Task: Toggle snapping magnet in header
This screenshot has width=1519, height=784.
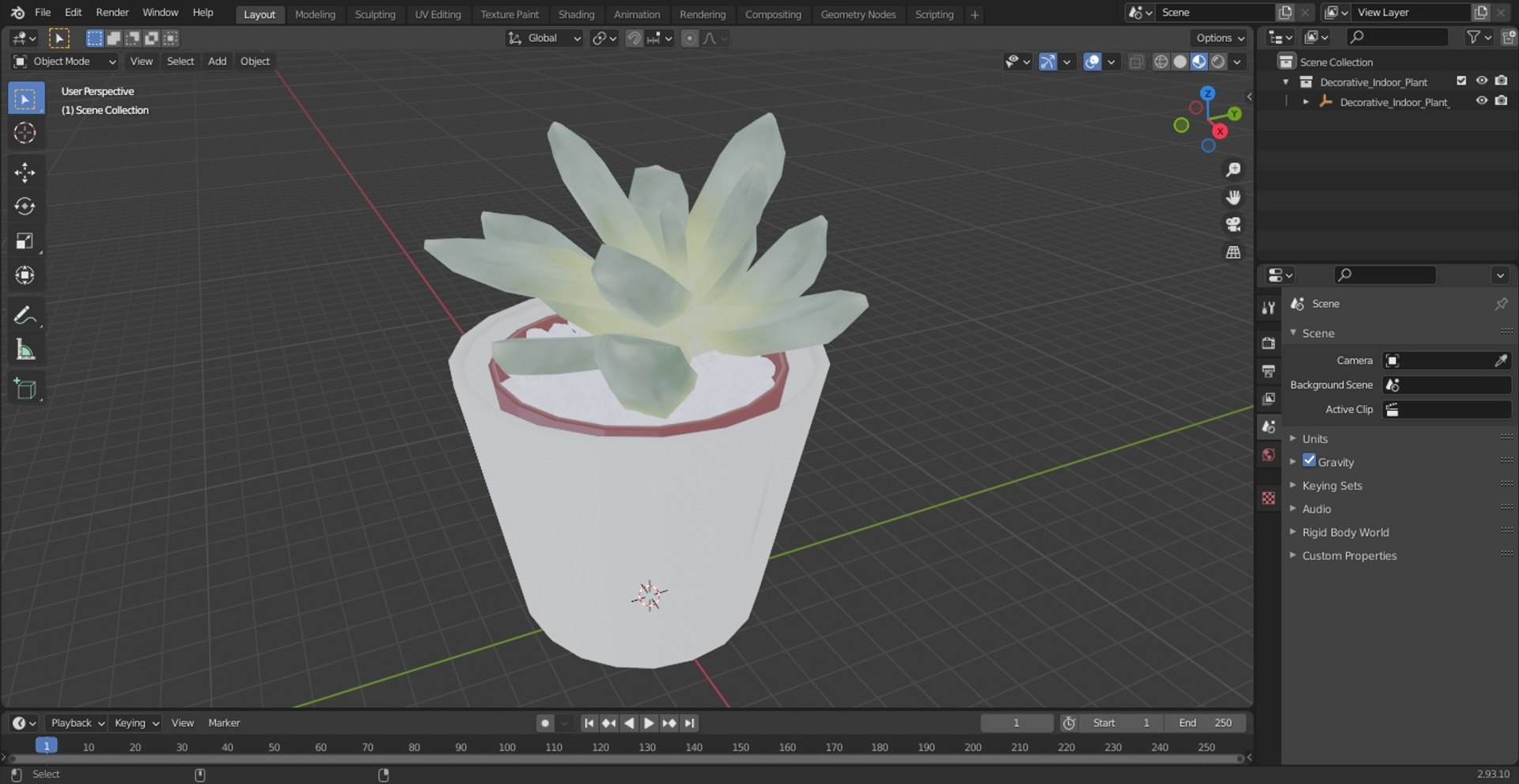Action: click(x=634, y=38)
